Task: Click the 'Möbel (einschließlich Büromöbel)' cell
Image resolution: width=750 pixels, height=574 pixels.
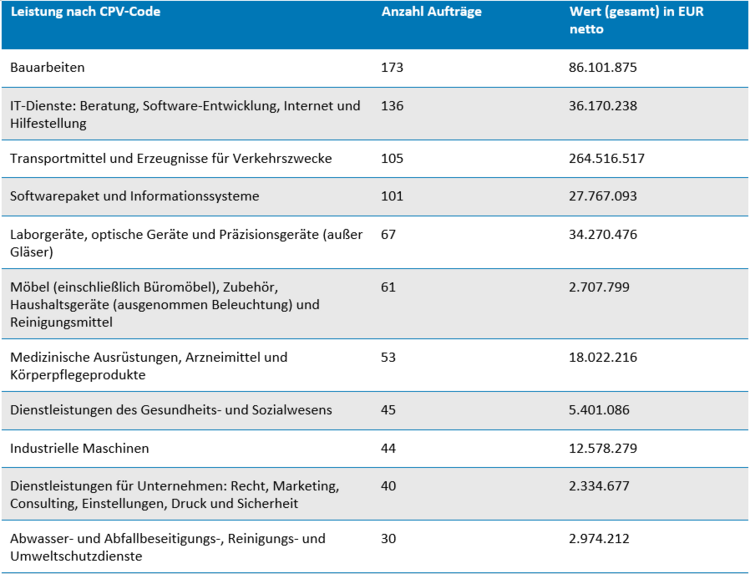Action: click(165, 304)
